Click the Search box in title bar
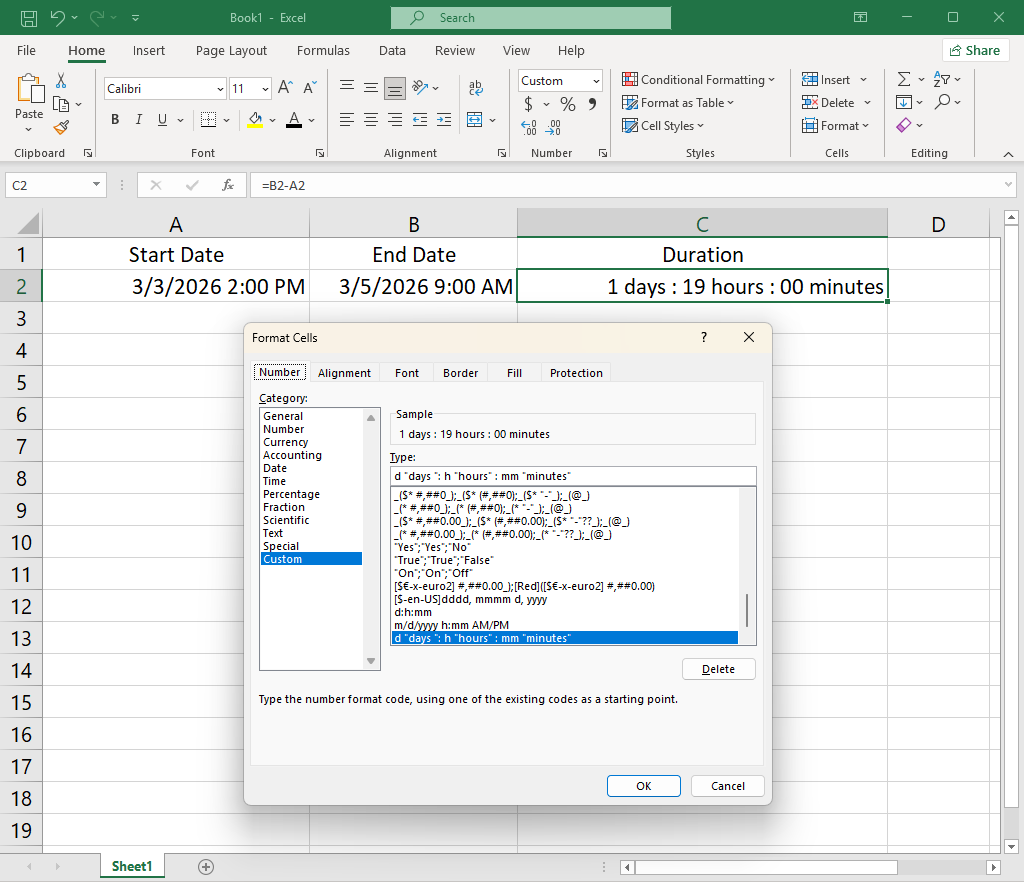Screen dimensions: 1024x882 point(531,18)
